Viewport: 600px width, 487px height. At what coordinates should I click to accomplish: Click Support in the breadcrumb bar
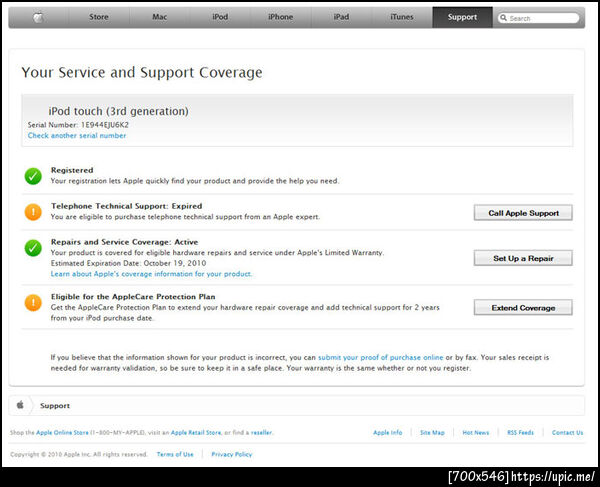(x=55, y=406)
